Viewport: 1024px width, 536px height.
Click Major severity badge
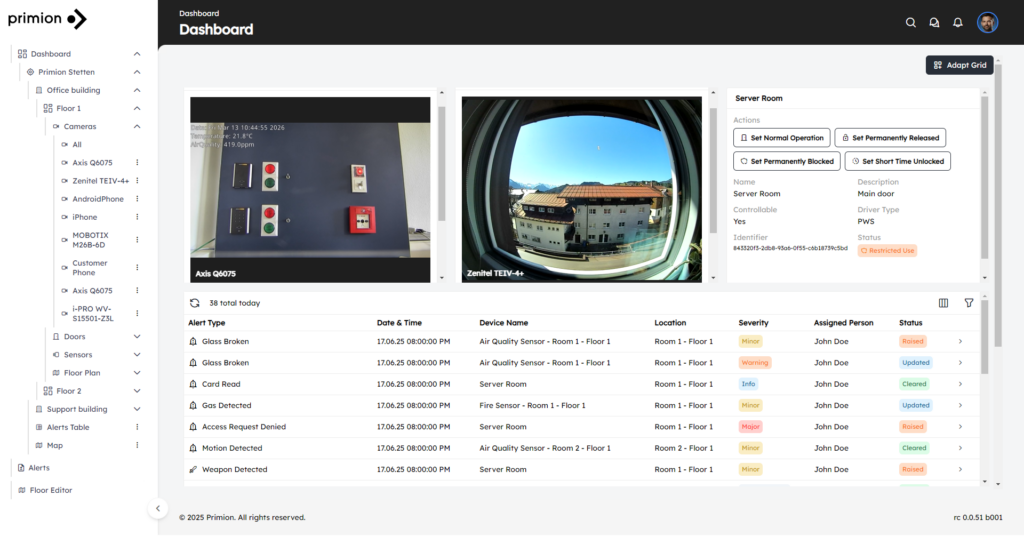[750, 427]
